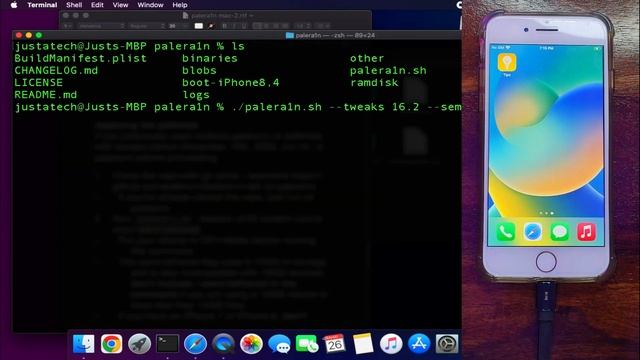Open Calendar showing 26 in Dock
This screenshot has height=360, width=640.
[335, 344]
